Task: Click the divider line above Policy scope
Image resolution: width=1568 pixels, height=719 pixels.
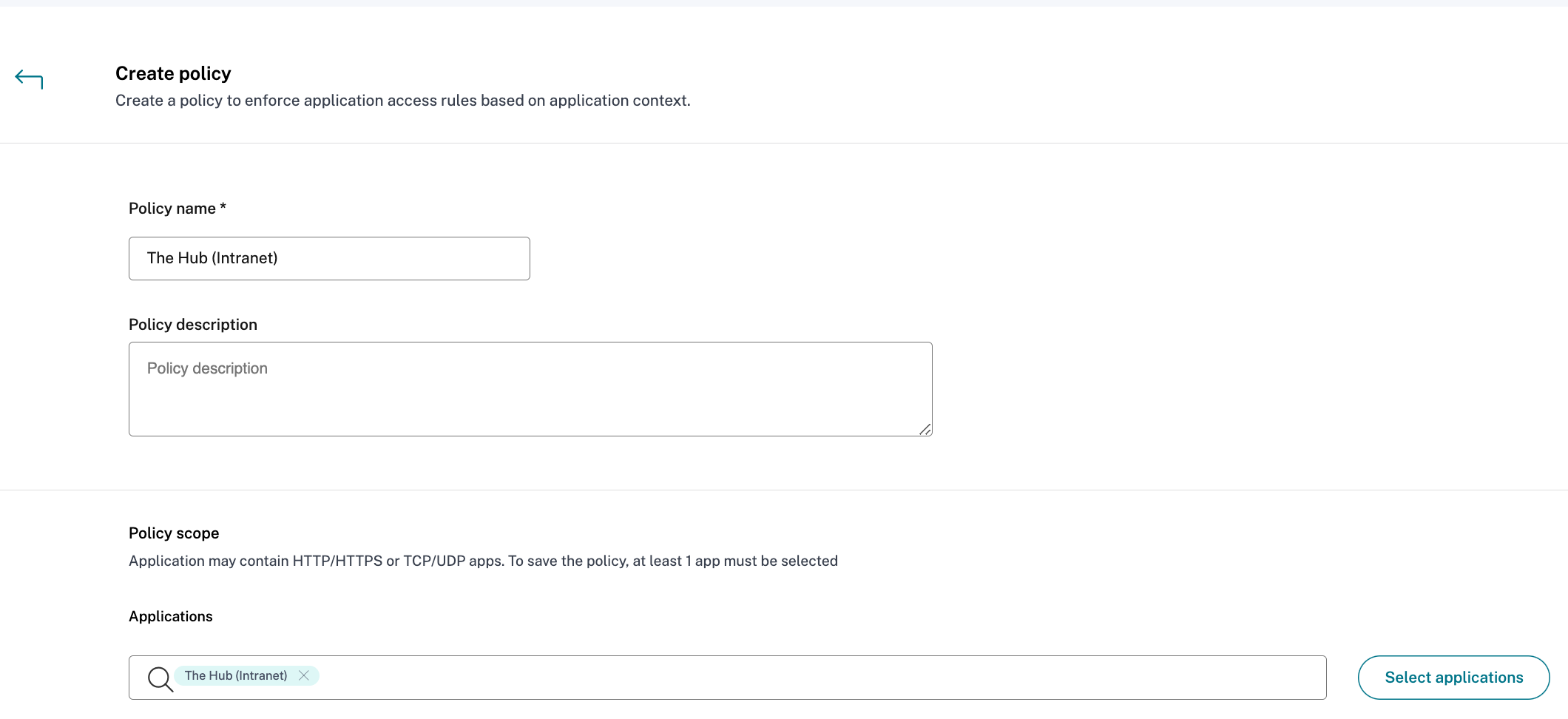Action: pyautogui.click(x=784, y=490)
